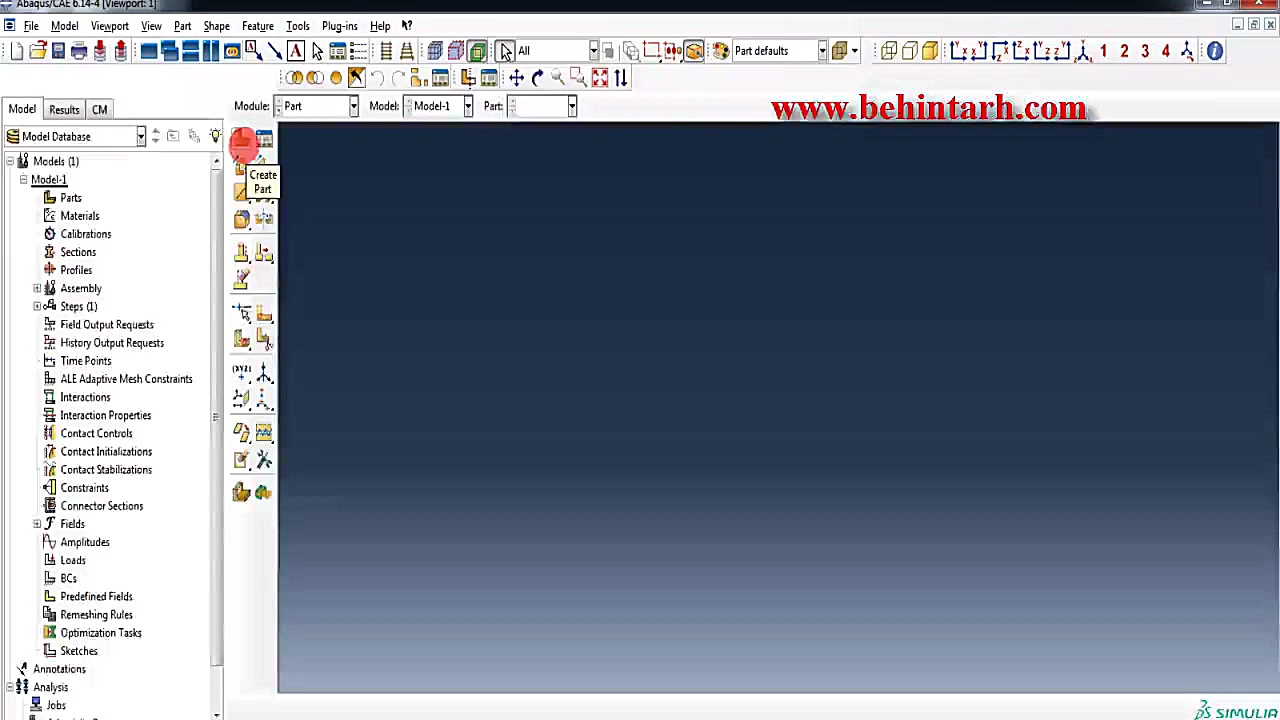Click the Auto-Fit View icon

pyautogui.click(x=600, y=78)
